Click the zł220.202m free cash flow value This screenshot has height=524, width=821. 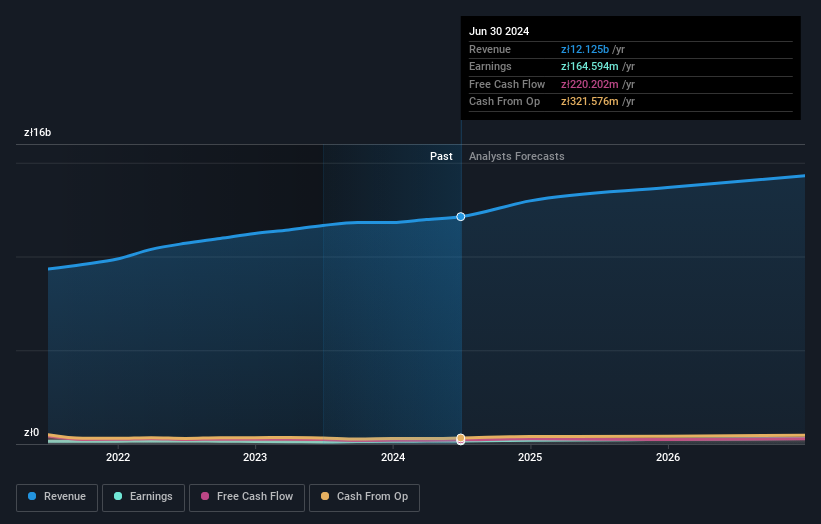point(590,84)
